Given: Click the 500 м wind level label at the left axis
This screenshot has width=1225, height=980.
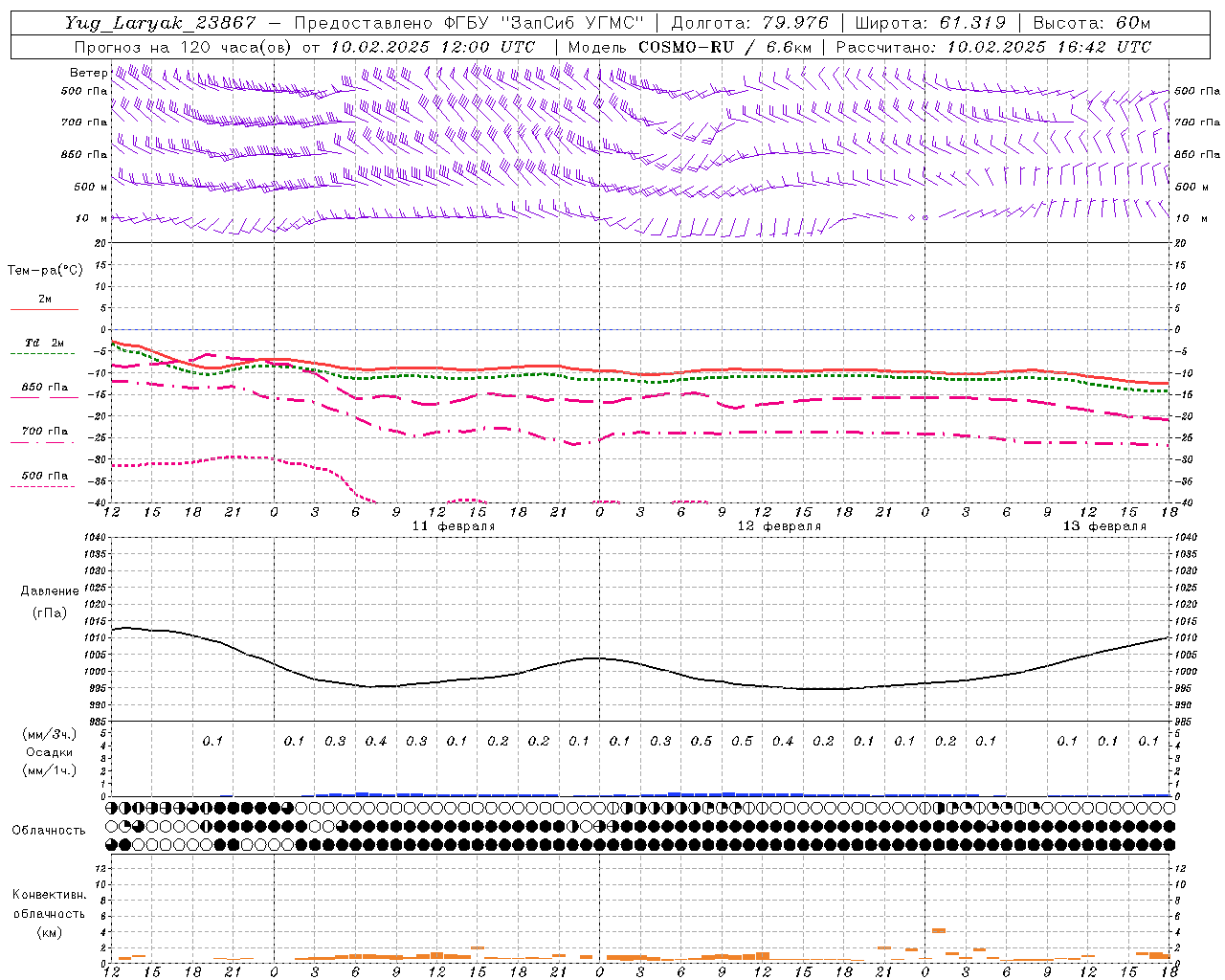Looking at the screenshot, I should point(91,187).
